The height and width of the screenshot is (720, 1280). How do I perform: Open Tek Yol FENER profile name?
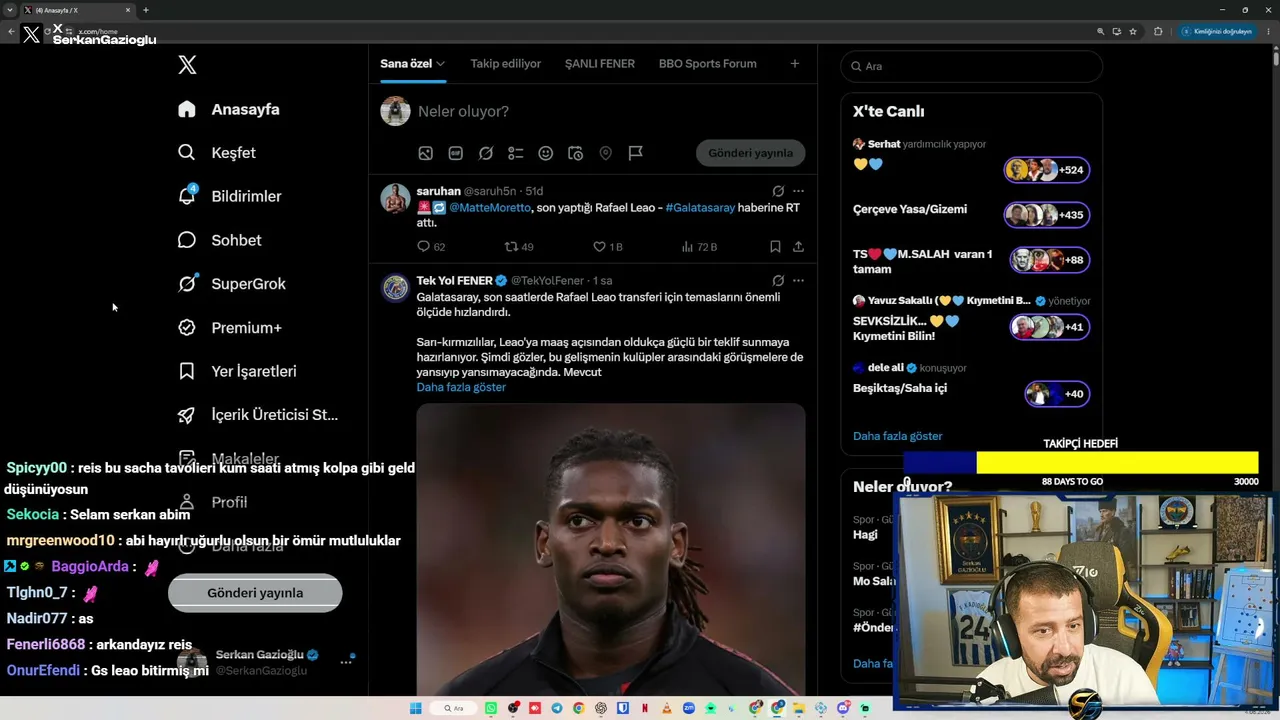454,281
